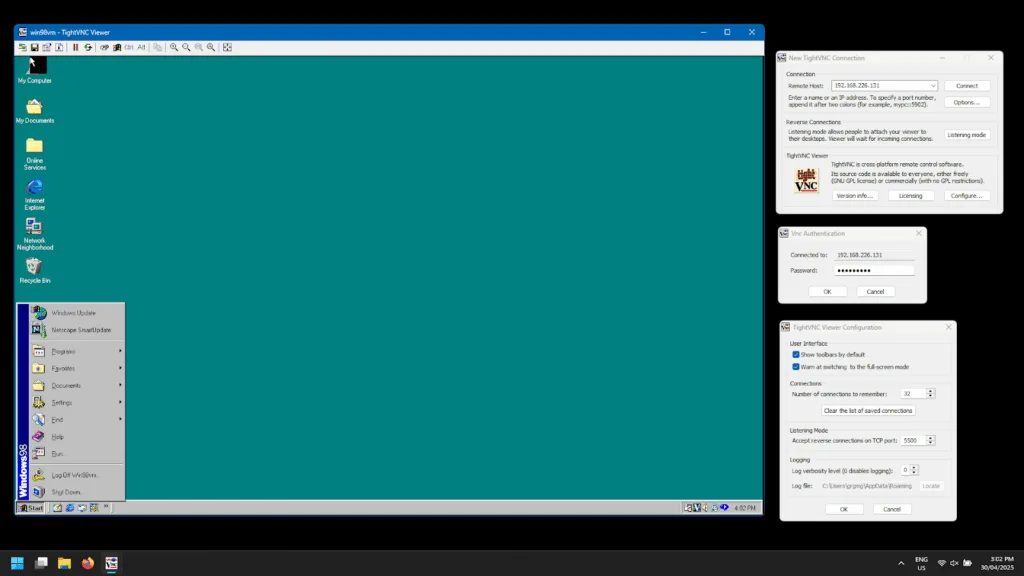Select the Network Neighborhood desktop icon
1024x576 pixels.
(x=35, y=234)
